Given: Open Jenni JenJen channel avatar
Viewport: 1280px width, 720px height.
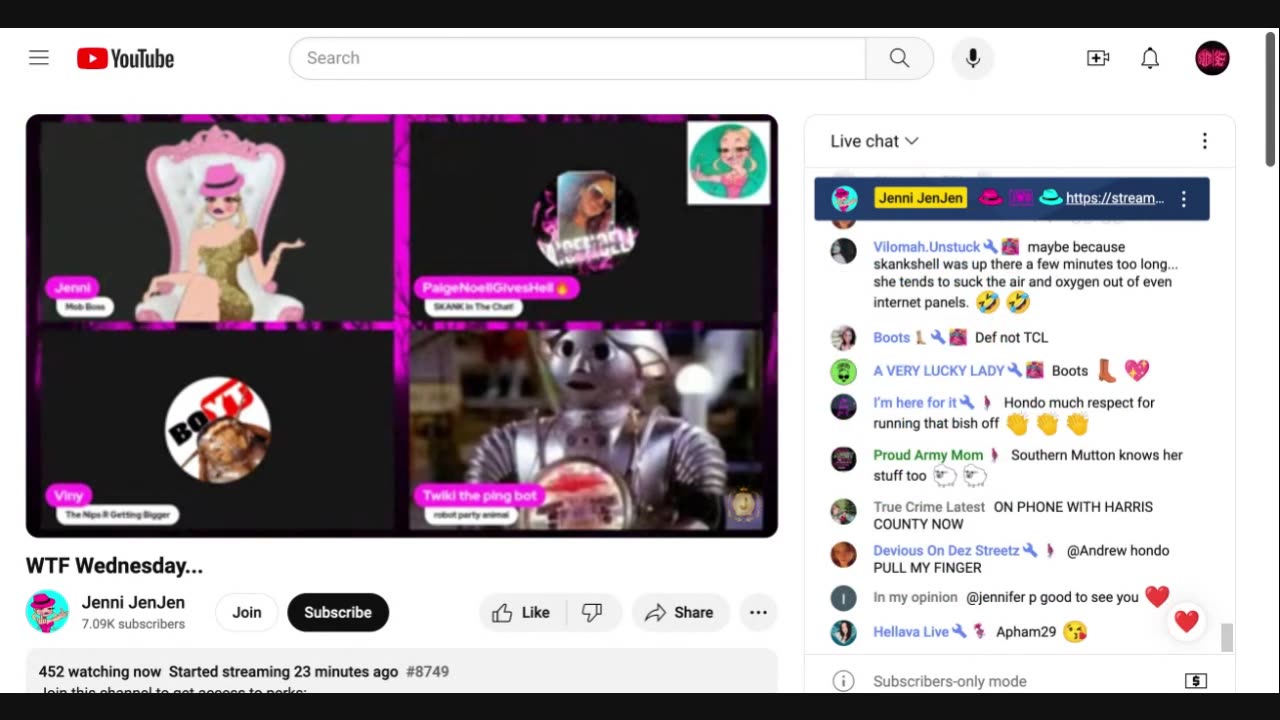Looking at the screenshot, I should click(47, 612).
